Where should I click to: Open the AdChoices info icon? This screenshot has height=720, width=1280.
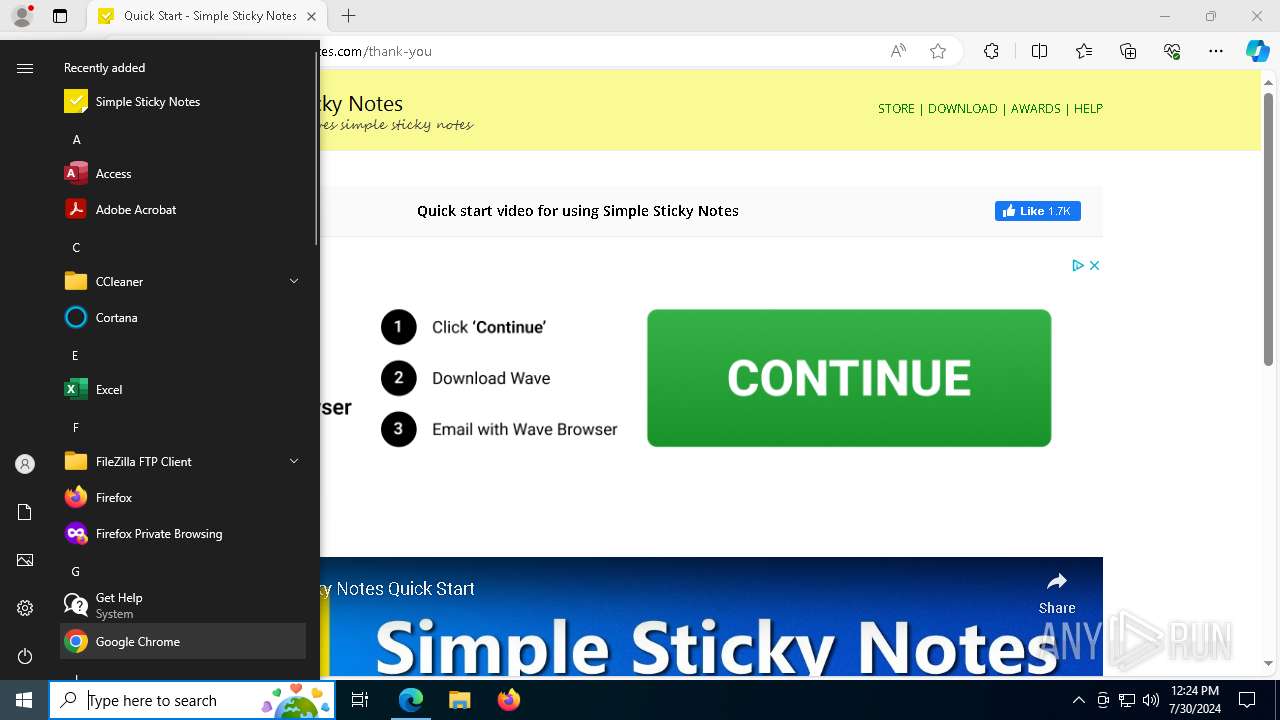tap(1078, 265)
